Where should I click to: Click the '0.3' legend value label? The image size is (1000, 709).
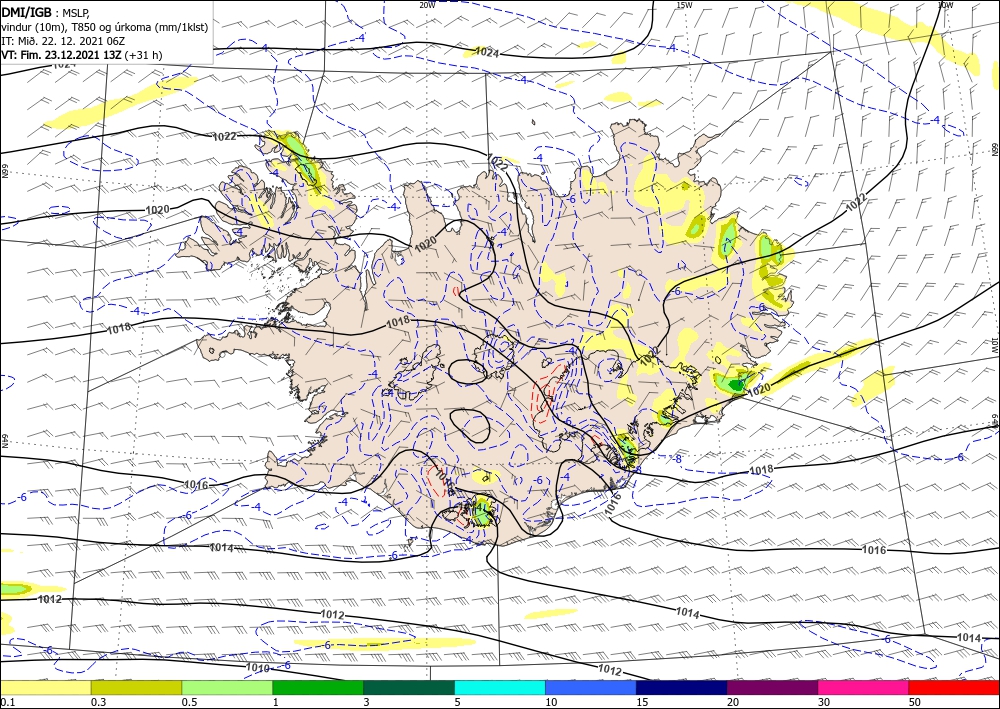(x=98, y=703)
